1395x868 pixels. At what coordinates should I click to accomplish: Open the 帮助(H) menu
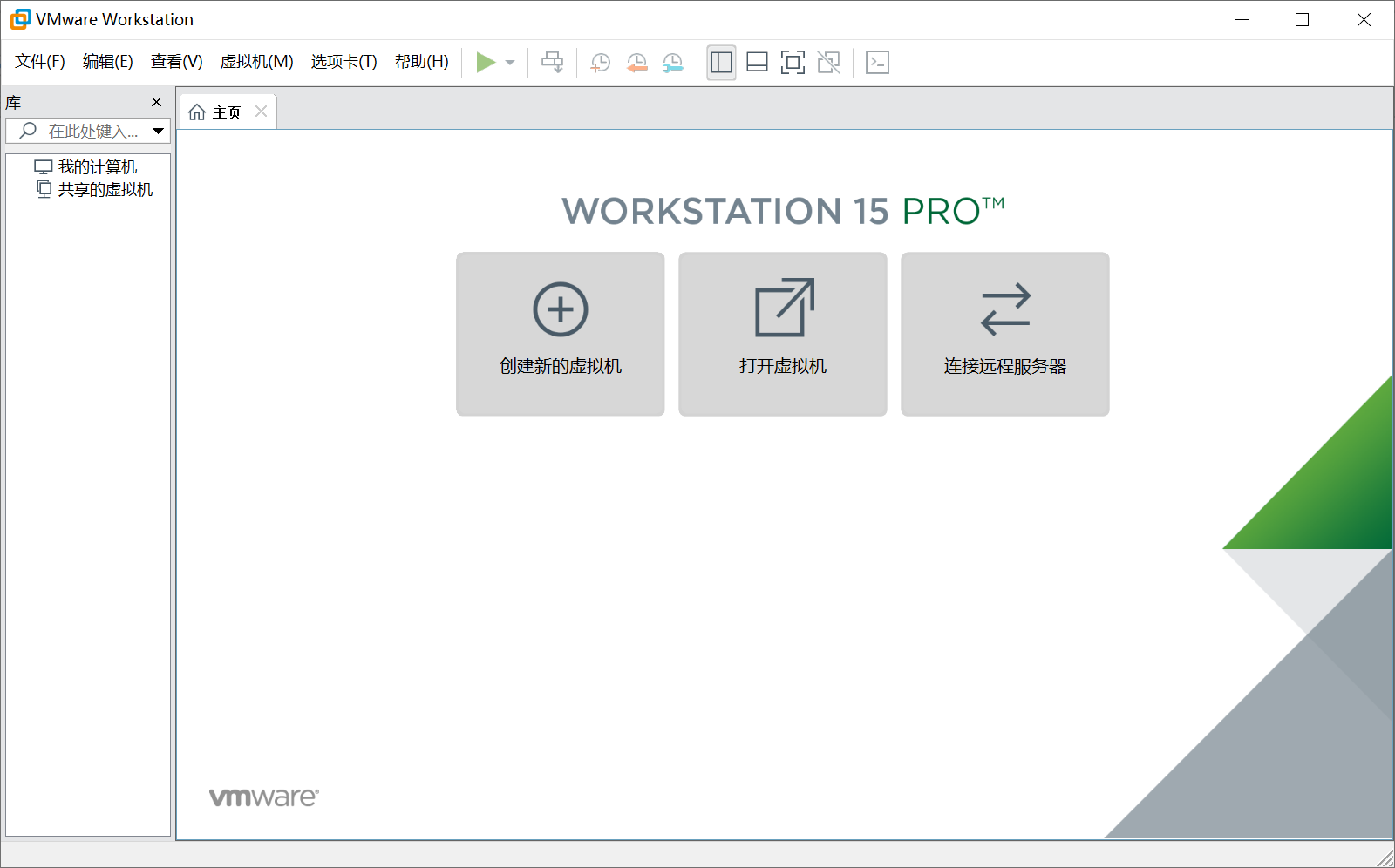(422, 62)
